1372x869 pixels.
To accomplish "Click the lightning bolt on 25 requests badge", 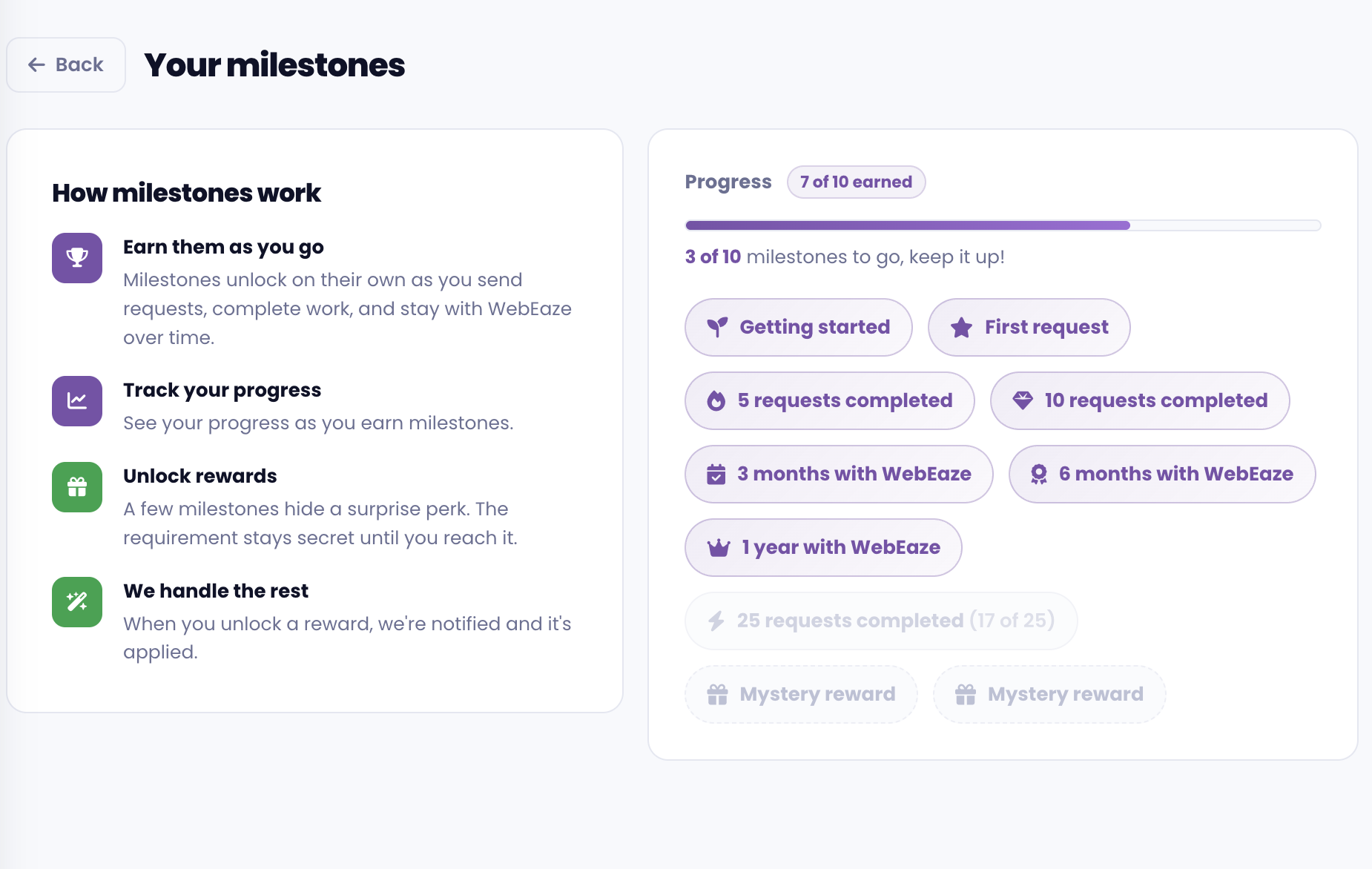I will click(716, 621).
